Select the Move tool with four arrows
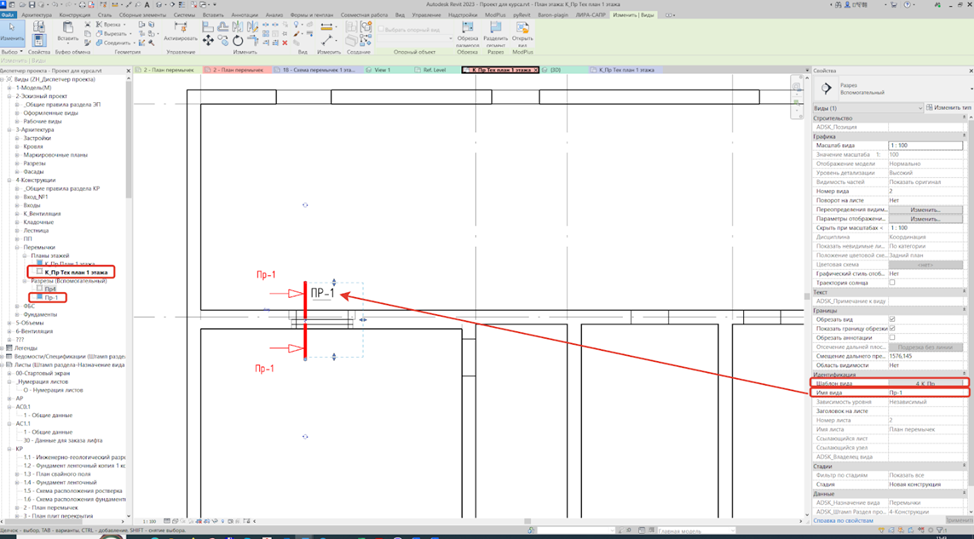 click(x=208, y=40)
